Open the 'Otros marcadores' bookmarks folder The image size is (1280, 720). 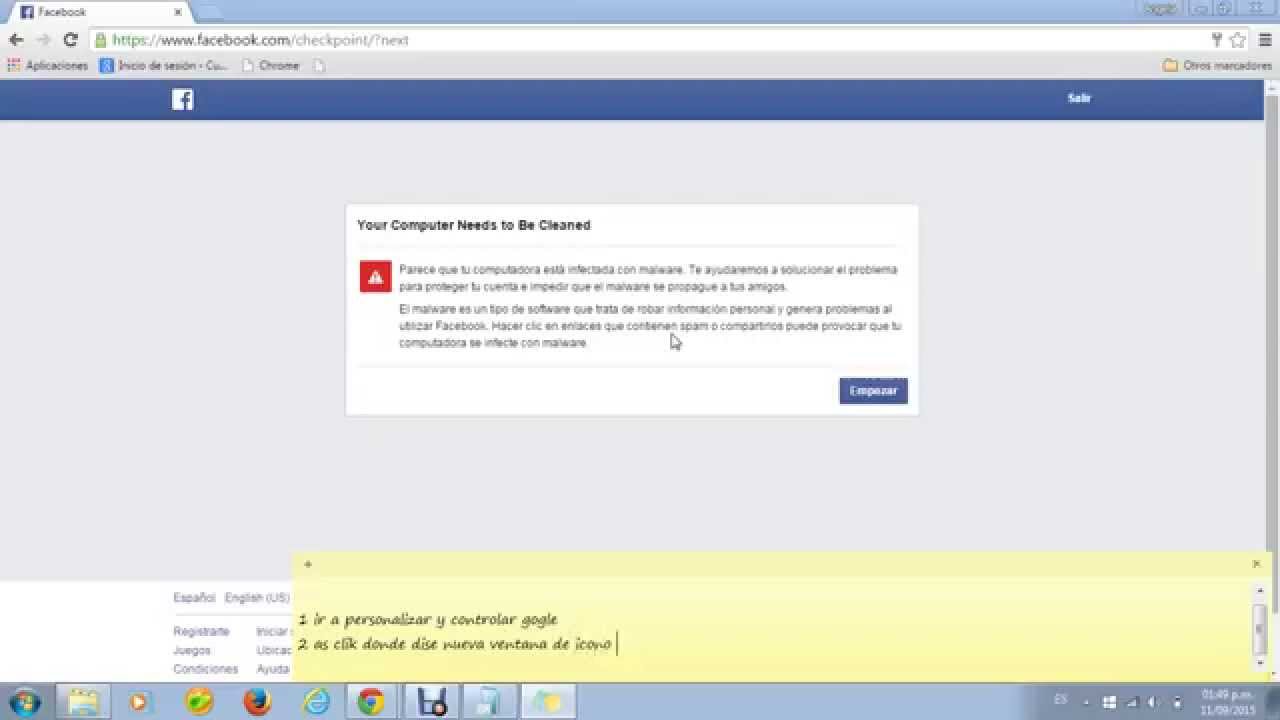(x=1218, y=65)
